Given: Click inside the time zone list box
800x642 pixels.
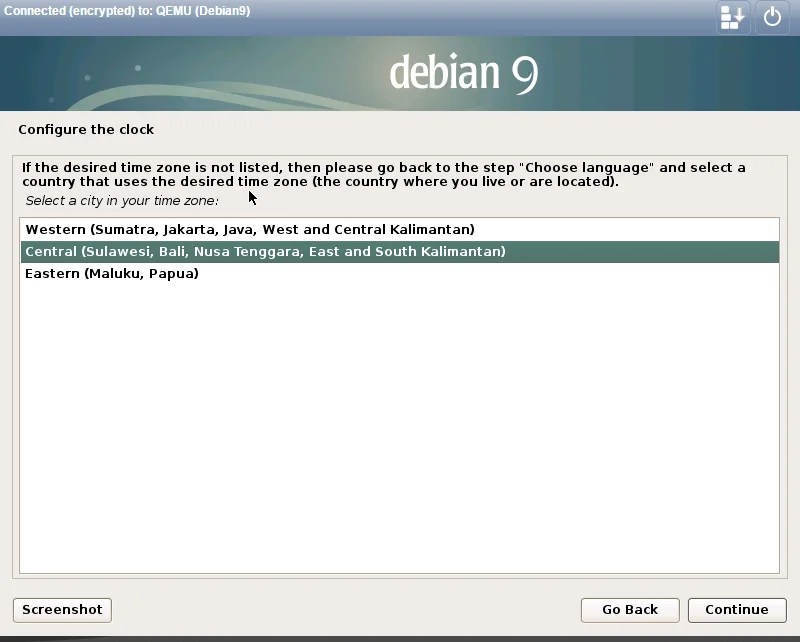Looking at the screenshot, I should (400, 400).
